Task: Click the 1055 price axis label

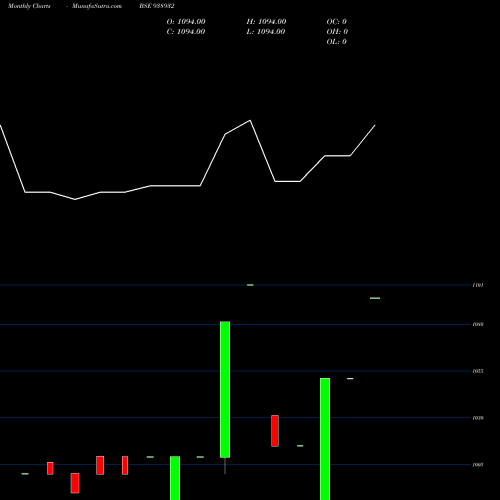Action: click(x=478, y=371)
